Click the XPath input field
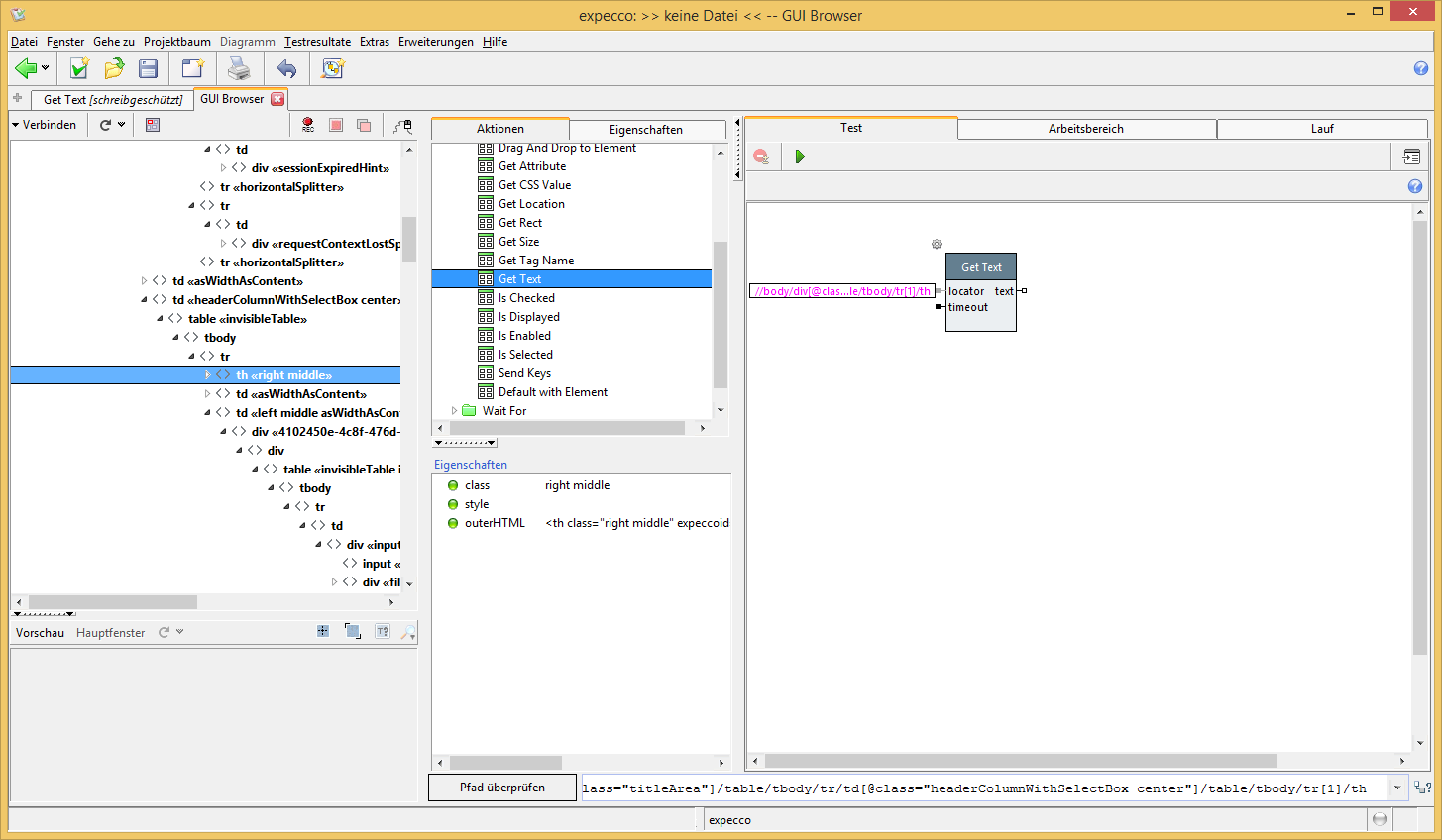 pyautogui.click(x=981, y=788)
